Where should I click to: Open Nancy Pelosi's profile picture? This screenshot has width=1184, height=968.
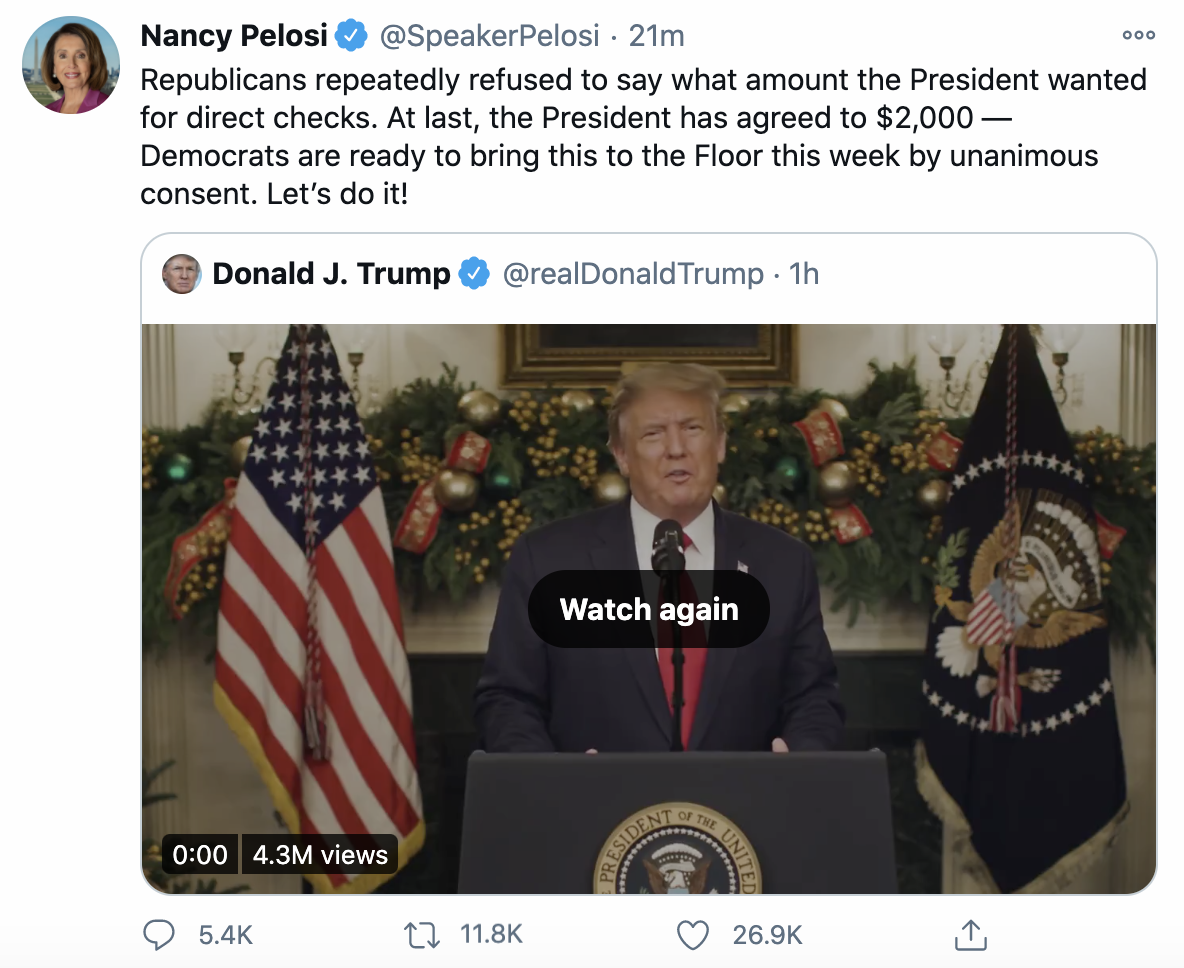pyautogui.click(x=70, y=65)
